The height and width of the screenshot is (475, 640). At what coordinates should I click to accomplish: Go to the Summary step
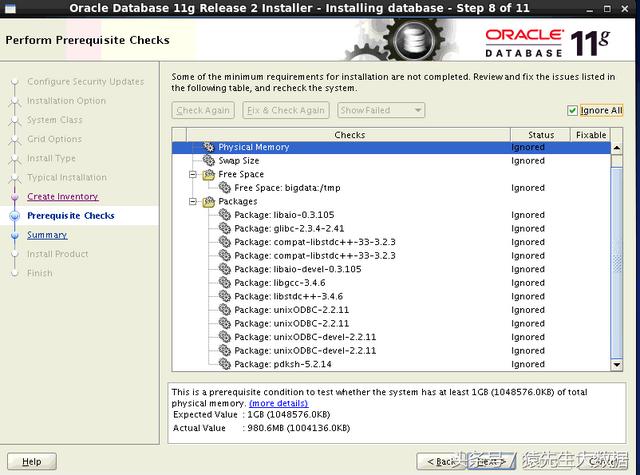[x=47, y=235]
